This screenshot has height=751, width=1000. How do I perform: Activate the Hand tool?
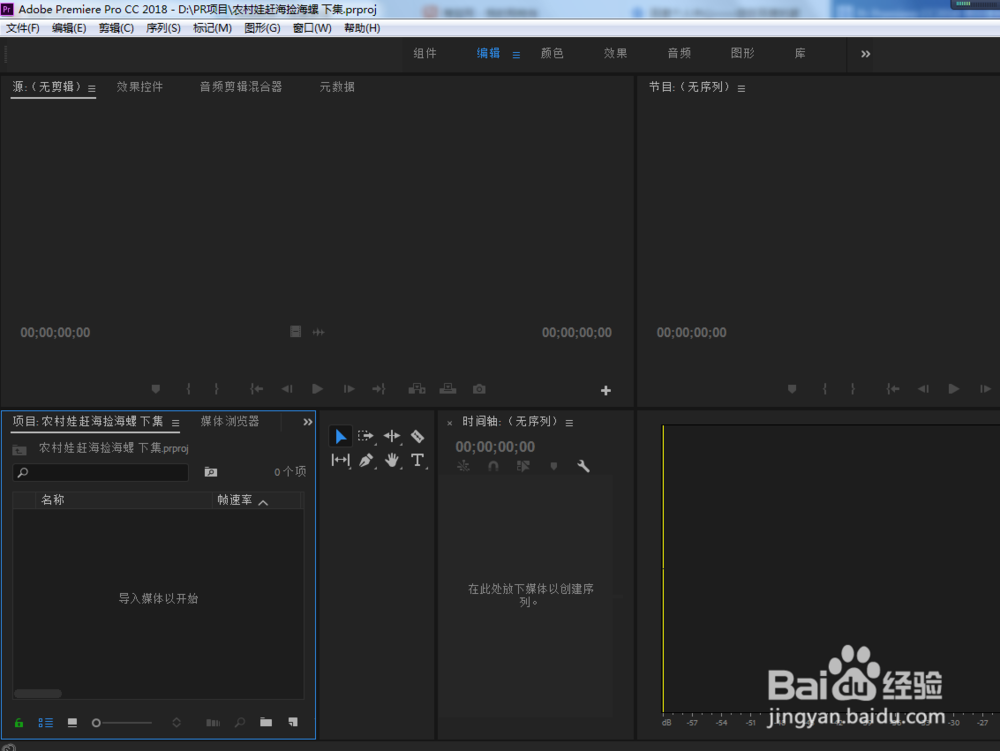391,460
